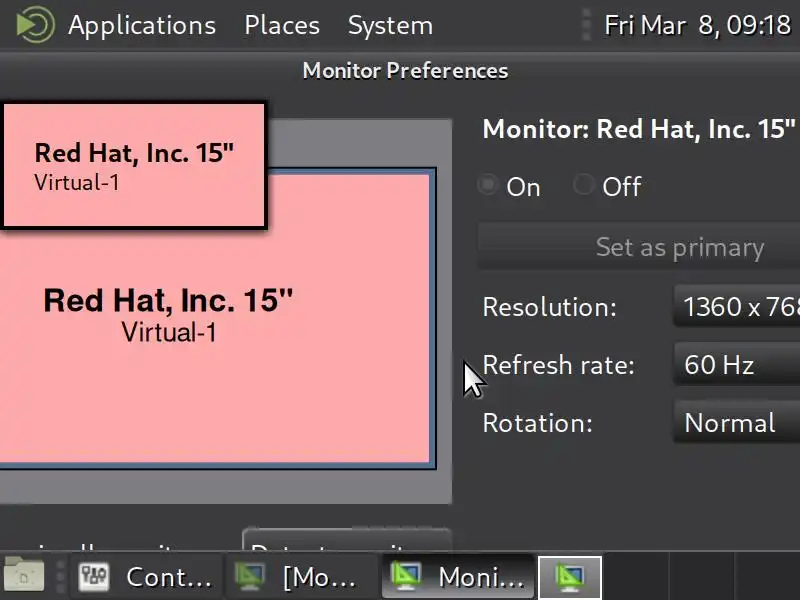Switch to the [Mo... taskbar window
The image size is (800, 600).
pos(302,577)
